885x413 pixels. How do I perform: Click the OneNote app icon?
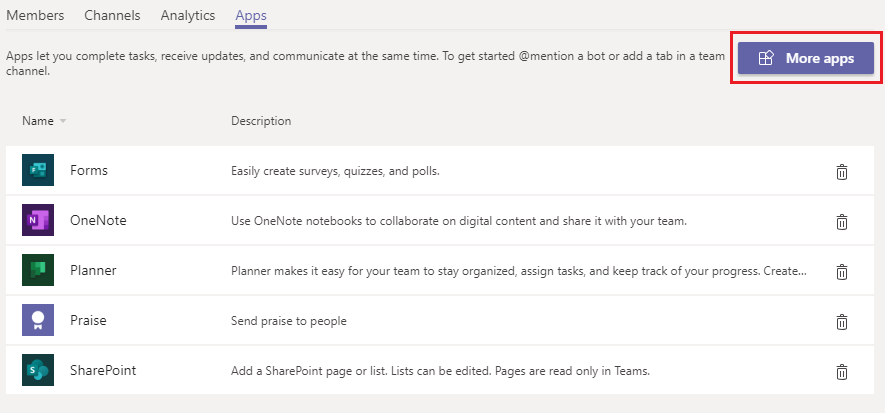(37, 221)
